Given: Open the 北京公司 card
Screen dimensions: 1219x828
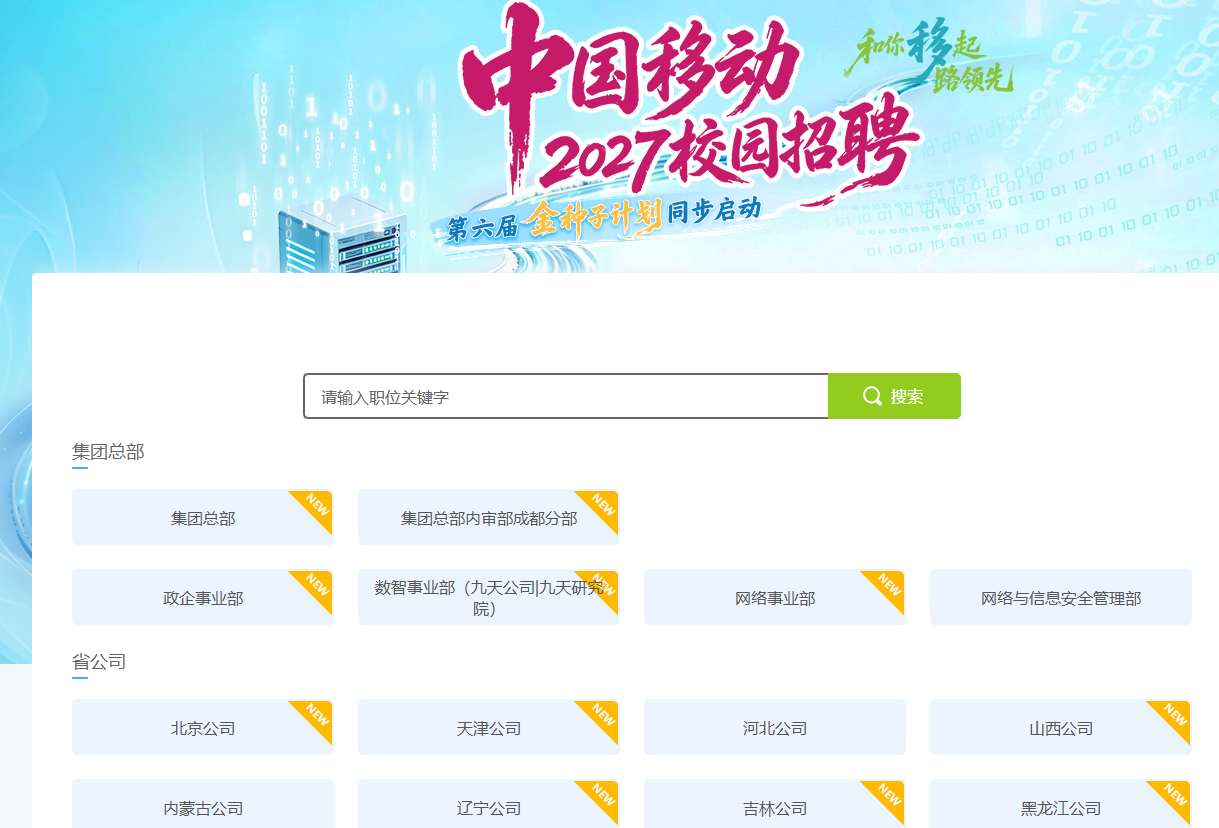Looking at the screenshot, I should (x=203, y=727).
